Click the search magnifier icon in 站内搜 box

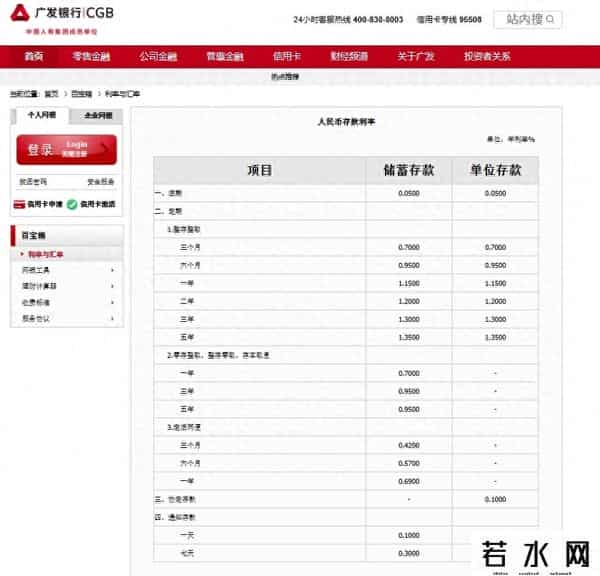tap(550, 19)
